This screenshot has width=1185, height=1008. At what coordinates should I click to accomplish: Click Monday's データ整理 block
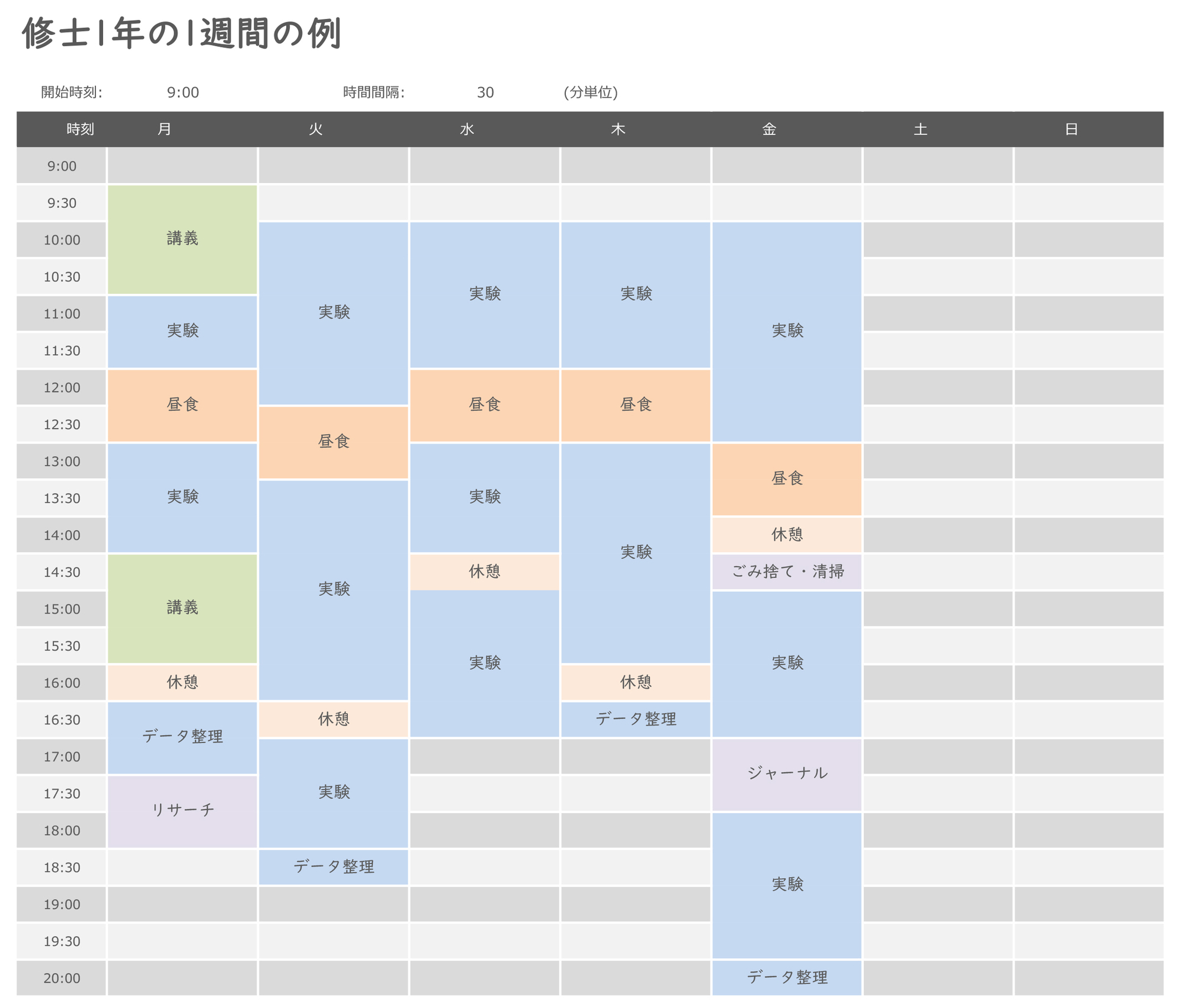[182, 737]
